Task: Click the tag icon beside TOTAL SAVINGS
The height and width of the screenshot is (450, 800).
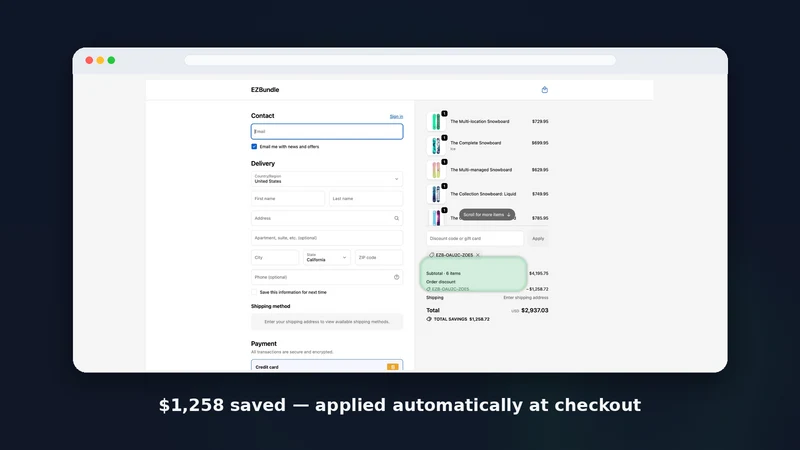Action: tap(429, 319)
